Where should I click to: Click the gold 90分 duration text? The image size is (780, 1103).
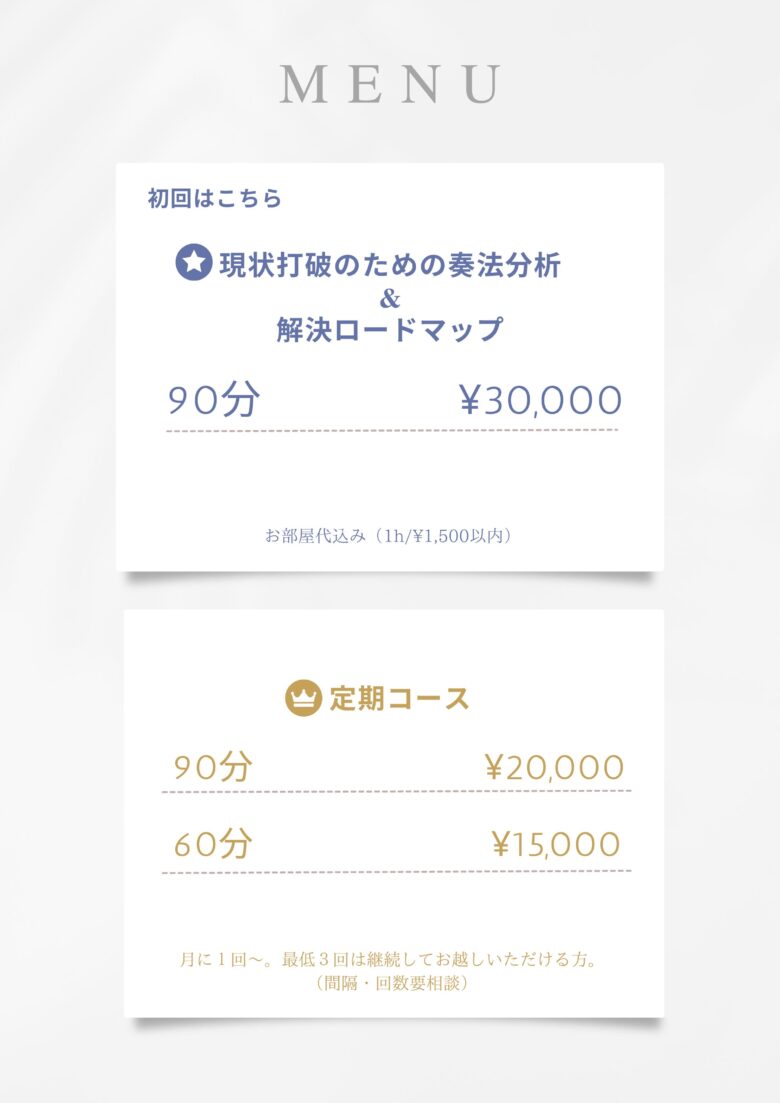click(213, 767)
